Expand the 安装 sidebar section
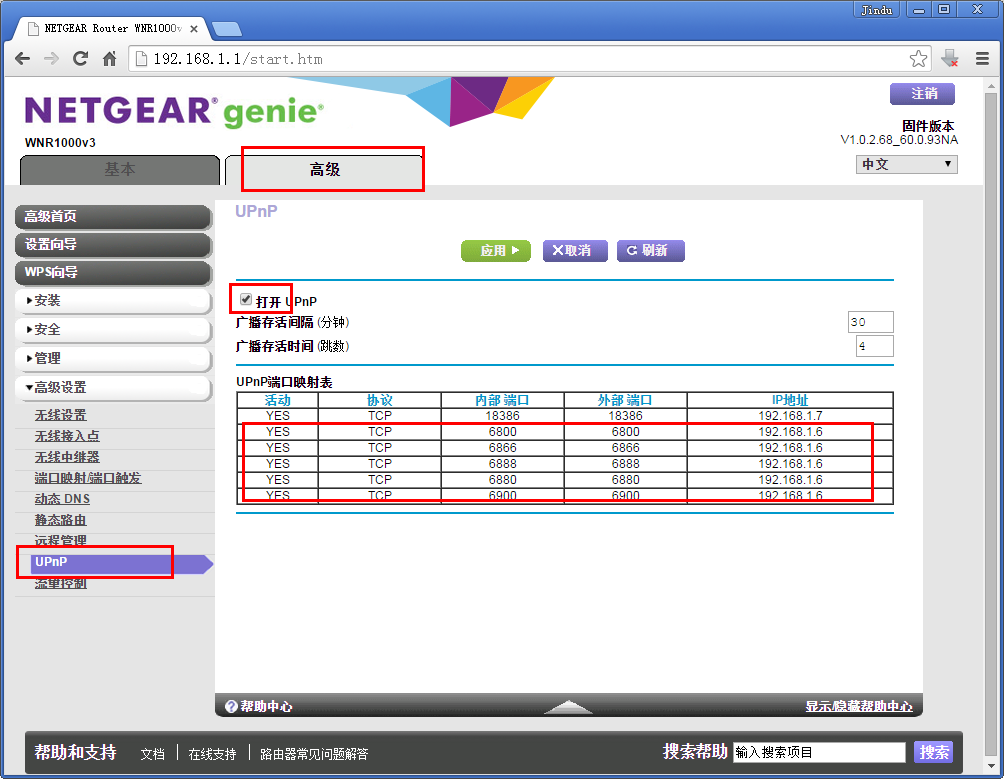Image resolution: width=1004 pixels, height=779 pixels. click(113, 301)
